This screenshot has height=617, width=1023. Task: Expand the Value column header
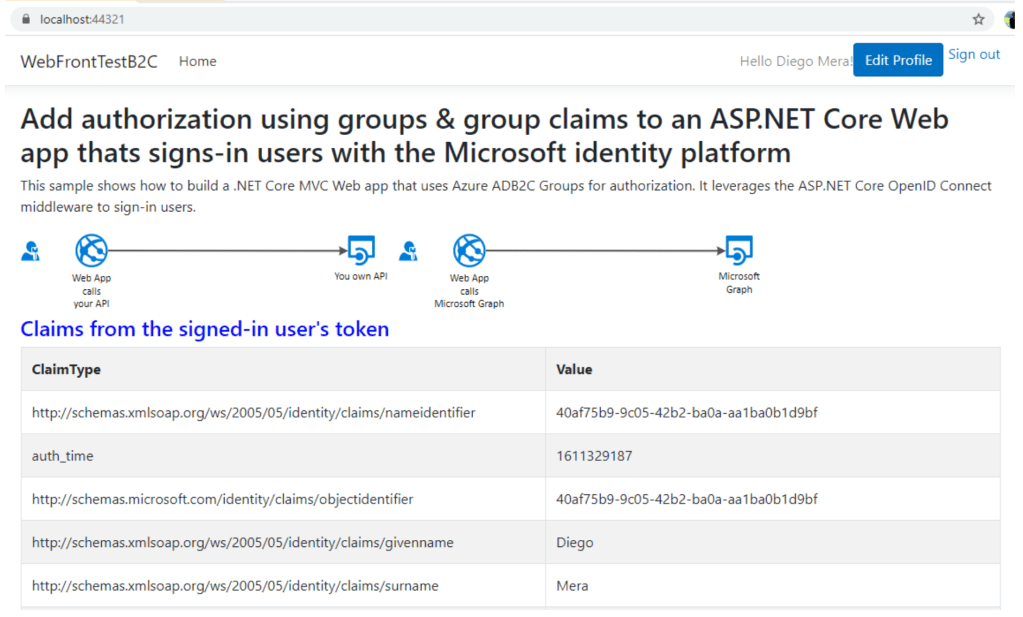[571, 369]
